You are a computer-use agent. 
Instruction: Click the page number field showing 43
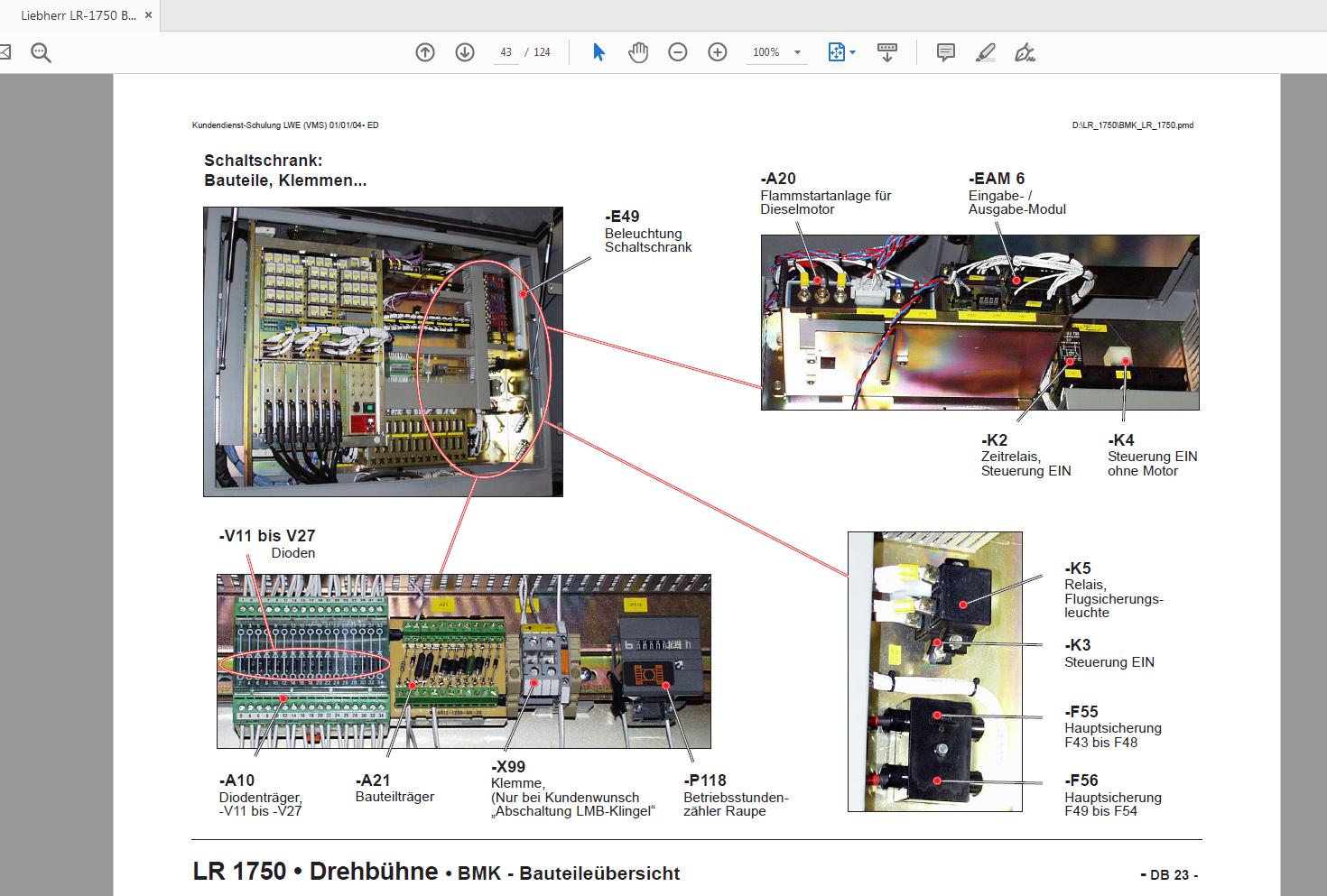point(506,51)
